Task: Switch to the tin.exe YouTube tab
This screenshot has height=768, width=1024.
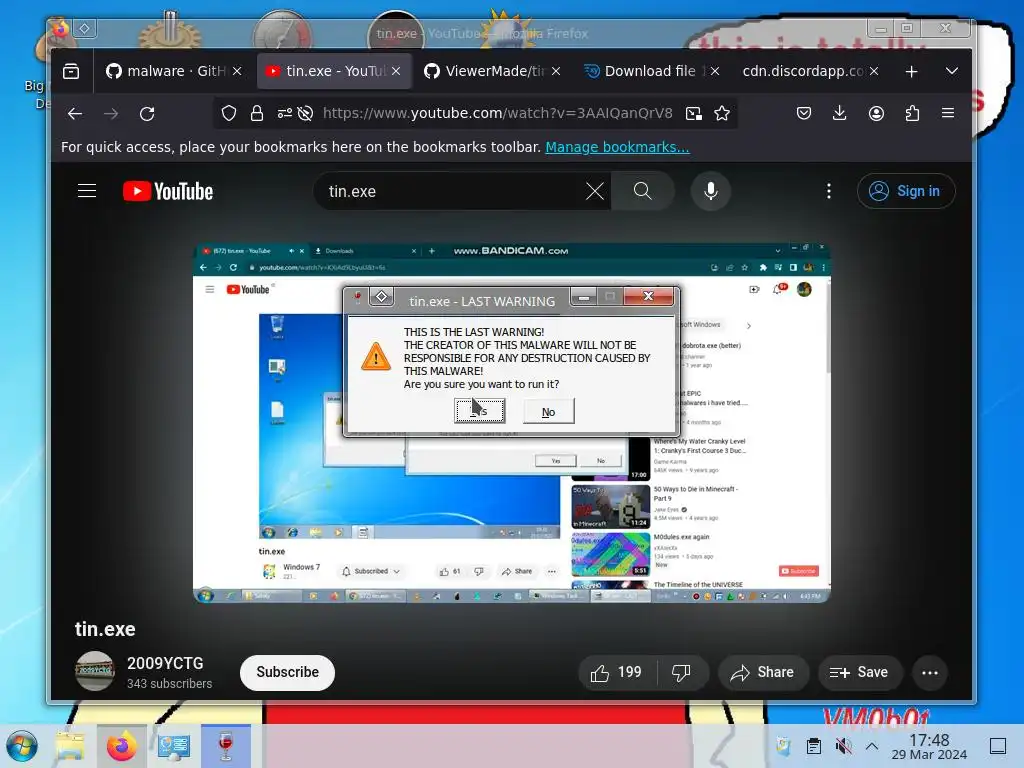Action: pyautogui.click(x=334, y=71)
